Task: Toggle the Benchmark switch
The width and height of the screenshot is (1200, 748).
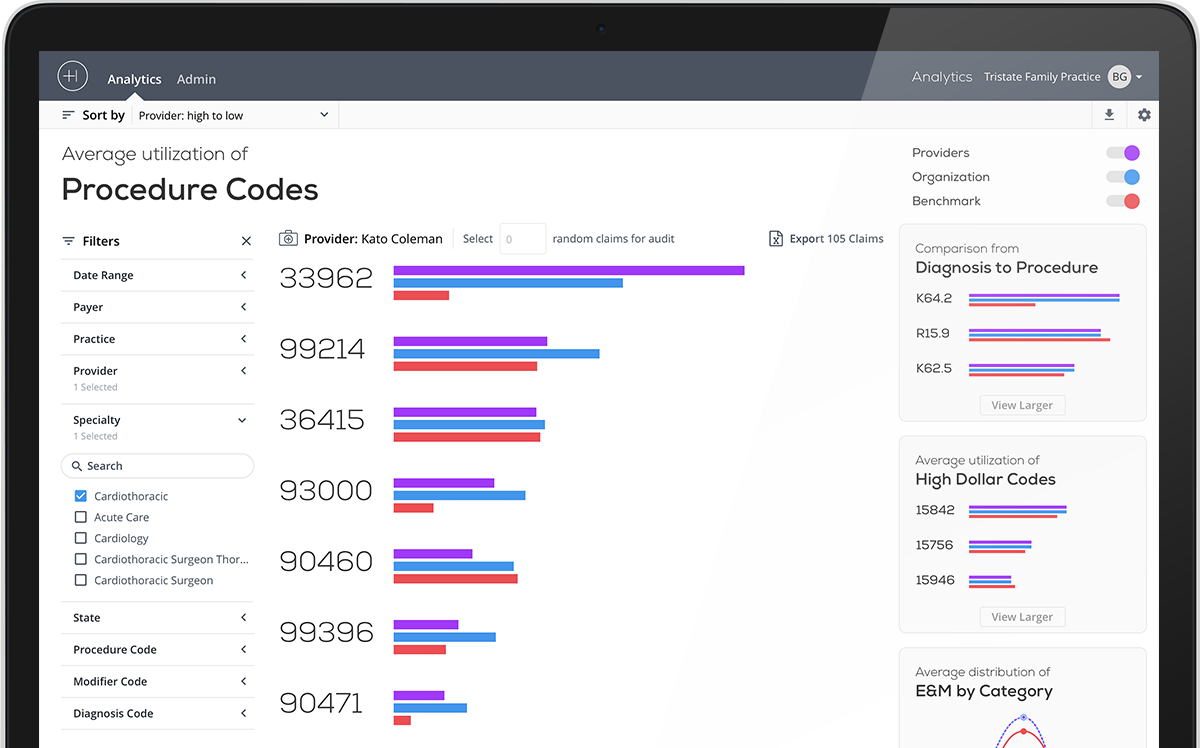Action: tap(1123, 201)
